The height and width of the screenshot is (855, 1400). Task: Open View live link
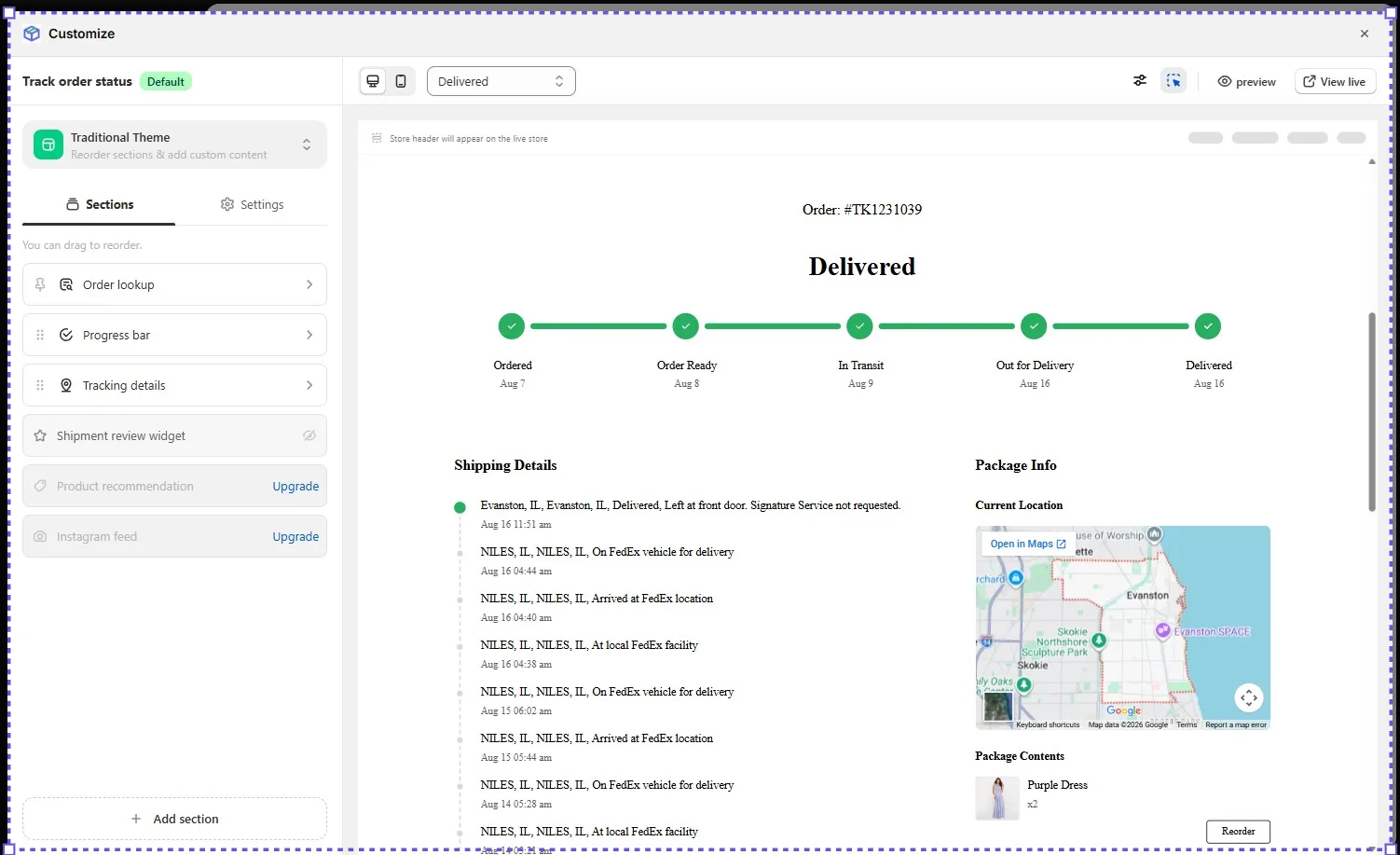point(1335,81)
